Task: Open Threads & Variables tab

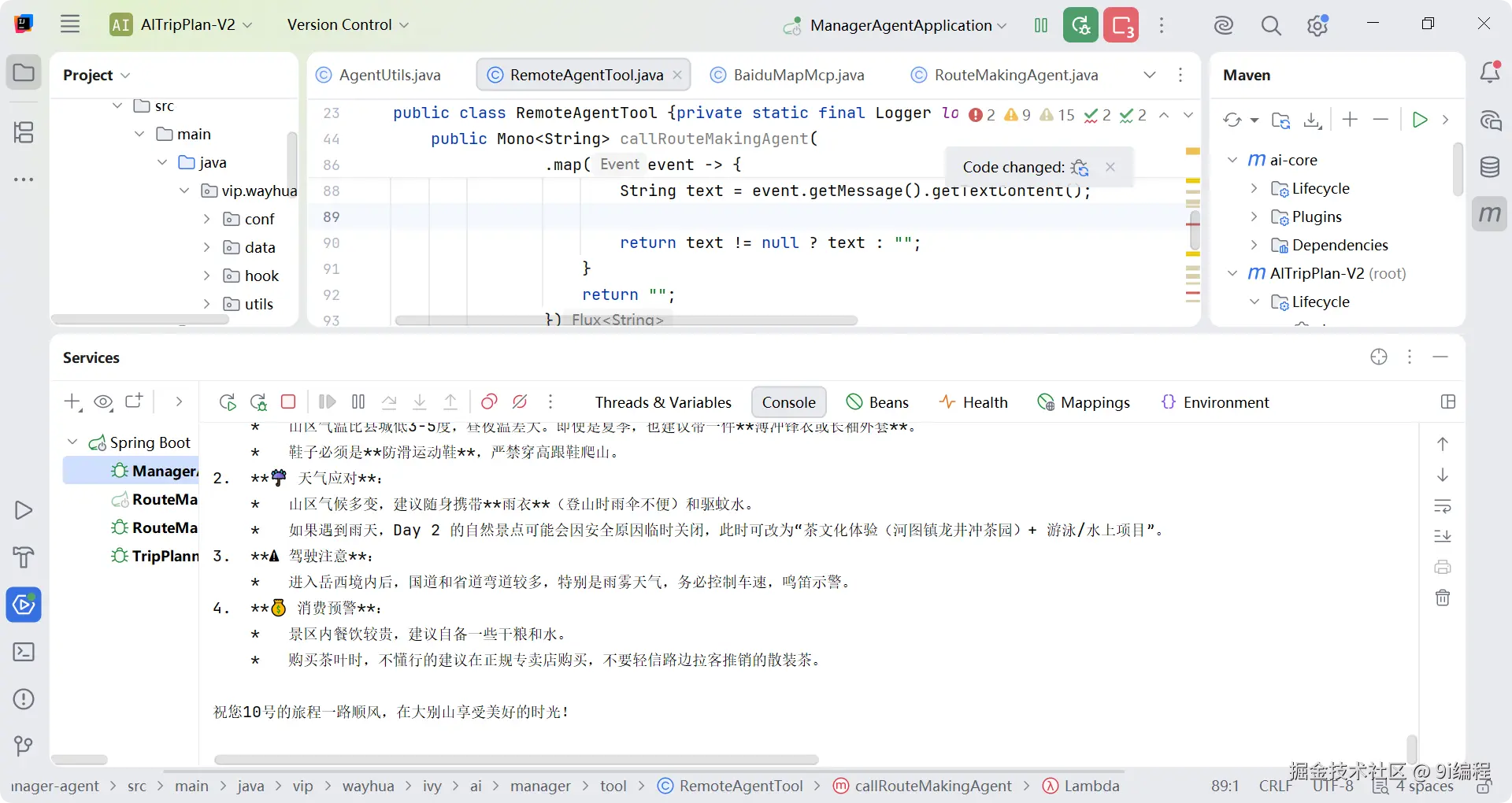Action: point(663,402)
